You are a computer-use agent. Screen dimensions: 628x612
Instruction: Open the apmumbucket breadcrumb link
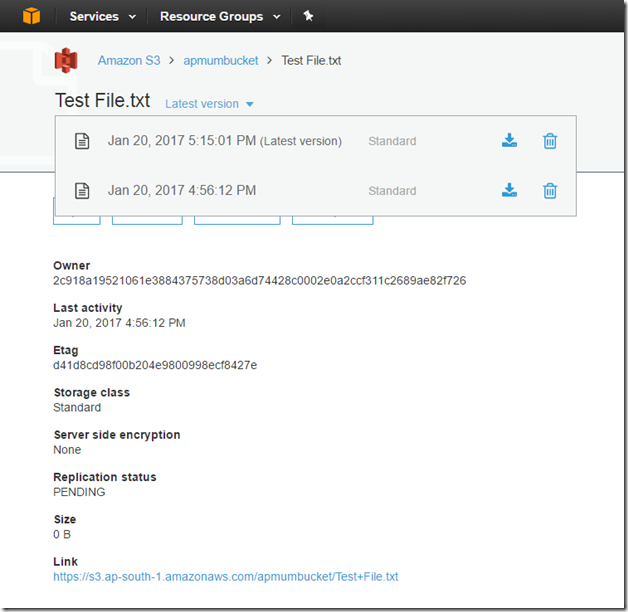pos(221,60)
